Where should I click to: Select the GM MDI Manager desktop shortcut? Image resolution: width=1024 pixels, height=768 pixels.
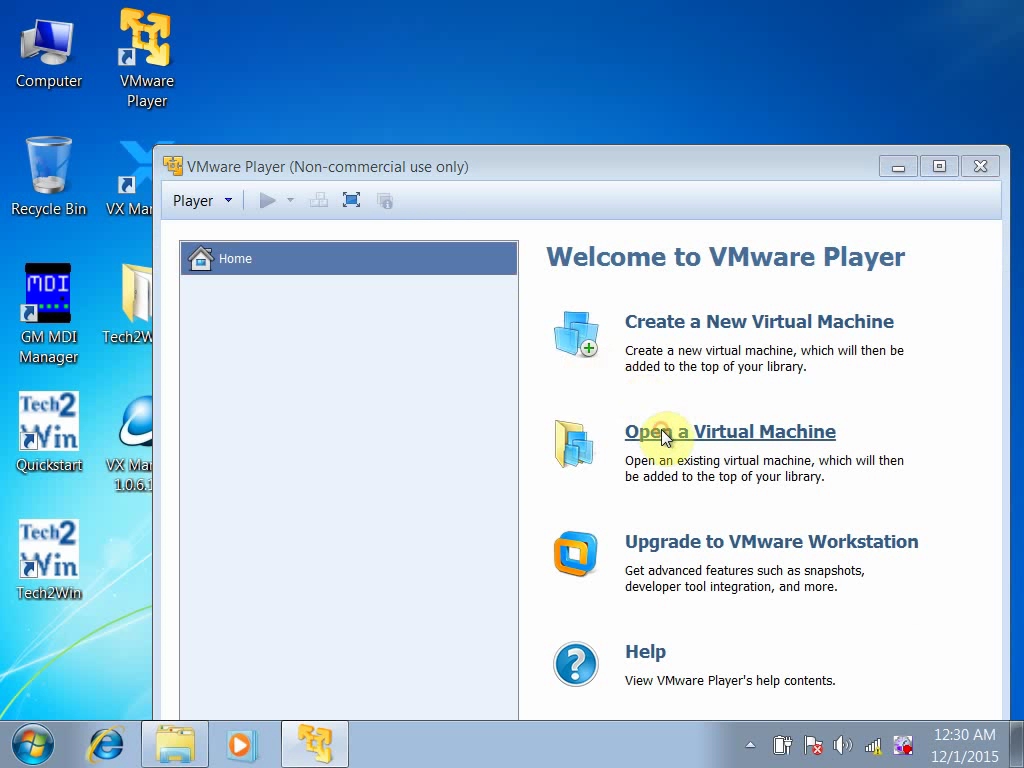48,313
